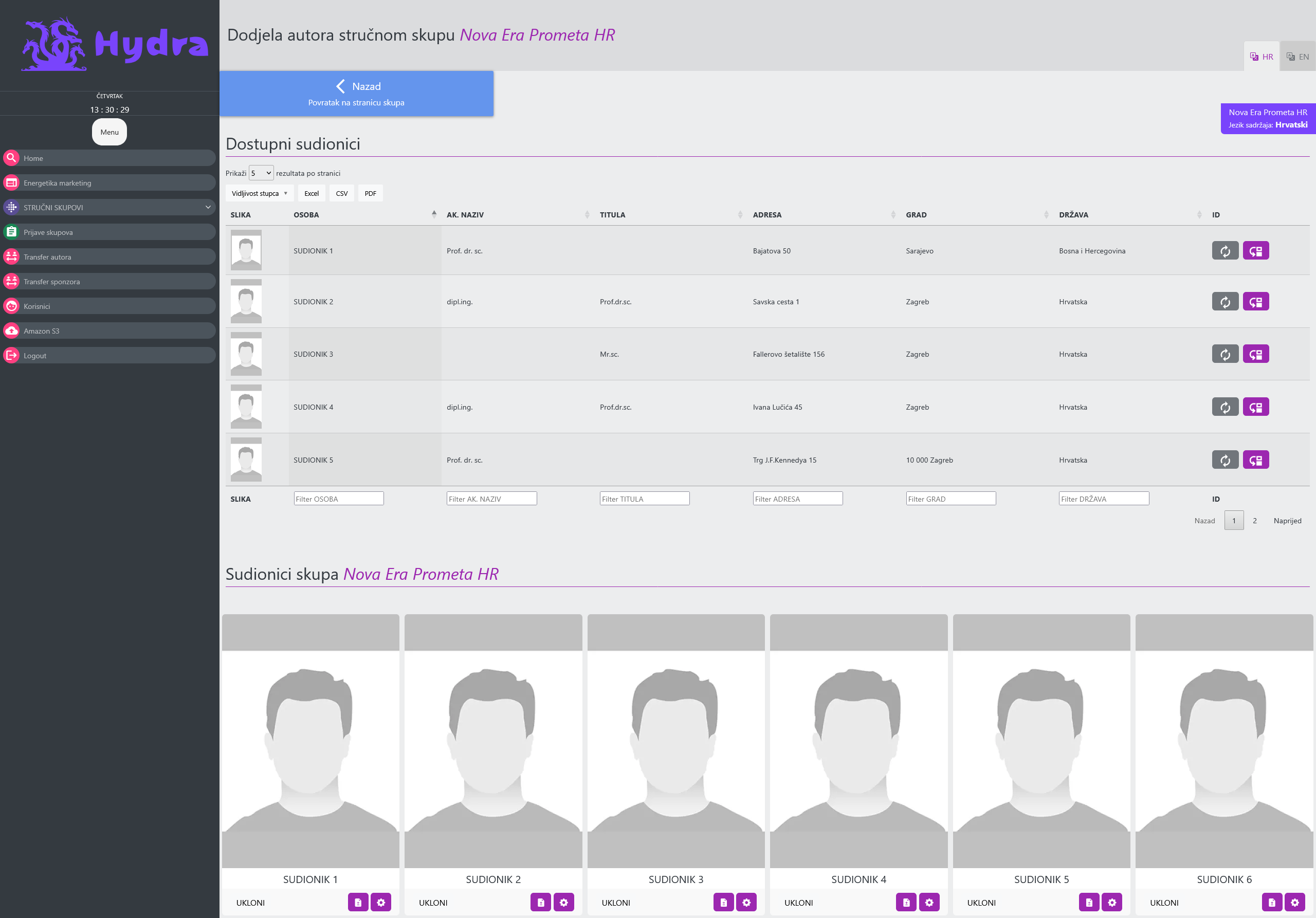Image resolution: width=1316 pixels, height=918 pixels.
Task: Expand the STRUČNI SKUPOVI menu
Action: point(109,208)
